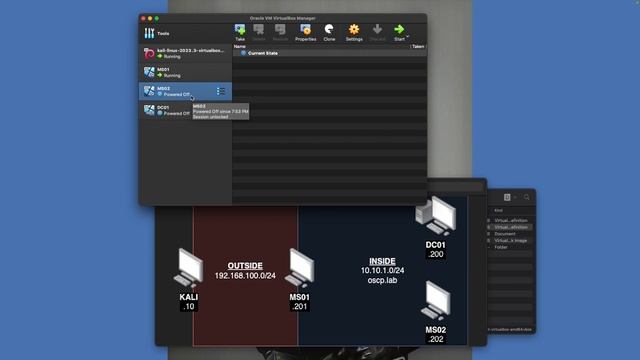Select the highlighted Virtual definition row in Finder
Screen dimensions: 640x360
click(x=511, y=227)
